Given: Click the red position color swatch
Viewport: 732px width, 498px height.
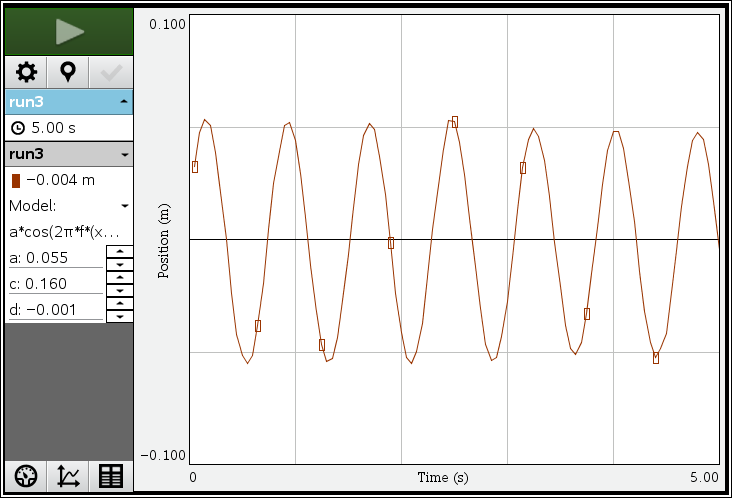Looking at the screenshot, I should tap(16, 181).
